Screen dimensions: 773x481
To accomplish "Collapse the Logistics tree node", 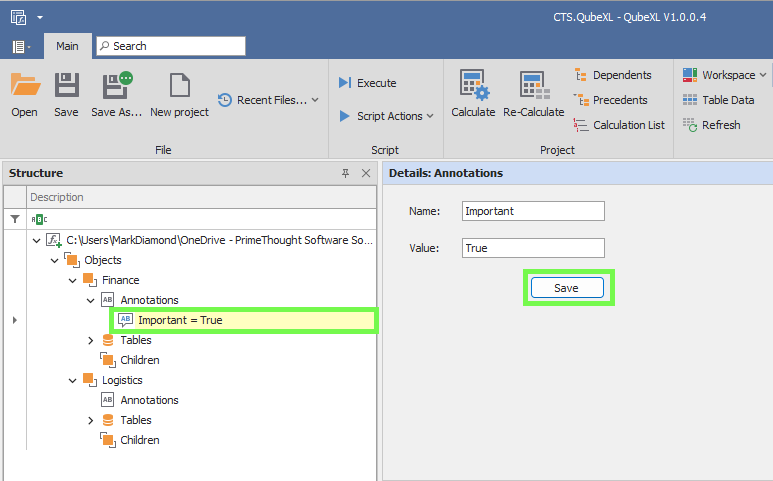I will coord(73,380).
